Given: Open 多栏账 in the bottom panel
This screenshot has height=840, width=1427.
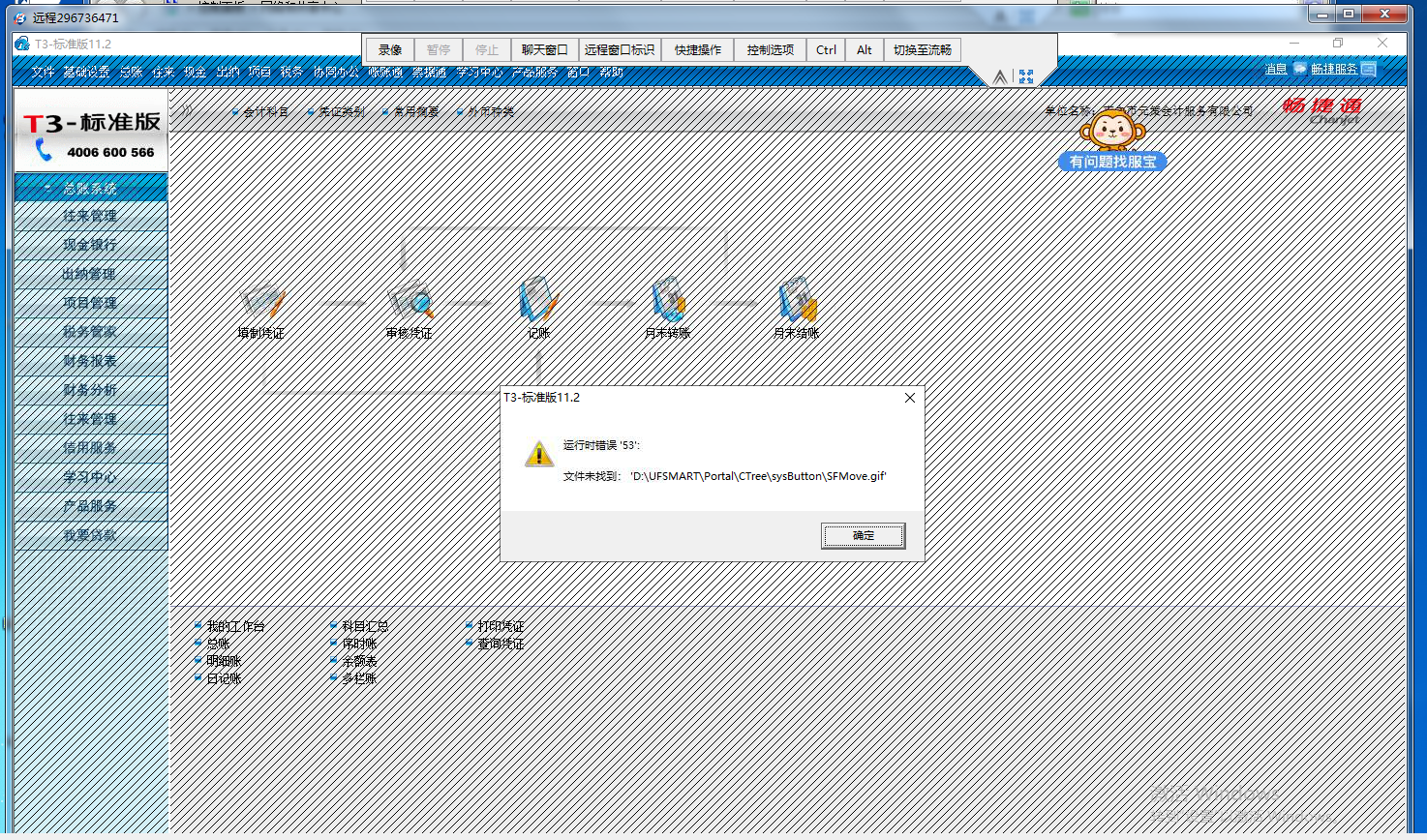Looking at the screenshot, I should coord(359,678).
